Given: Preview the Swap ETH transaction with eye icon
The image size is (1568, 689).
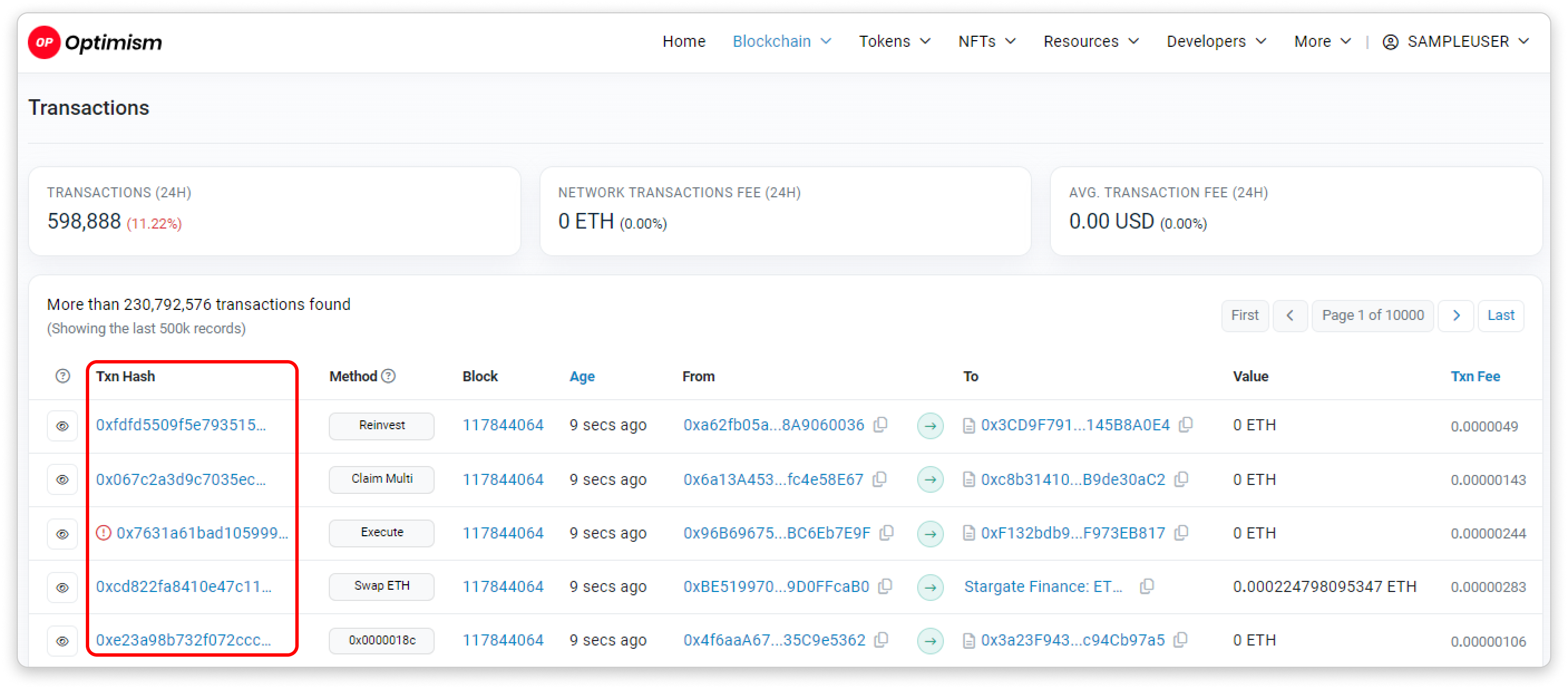Looking at the screenshot, I should [62, 587].
